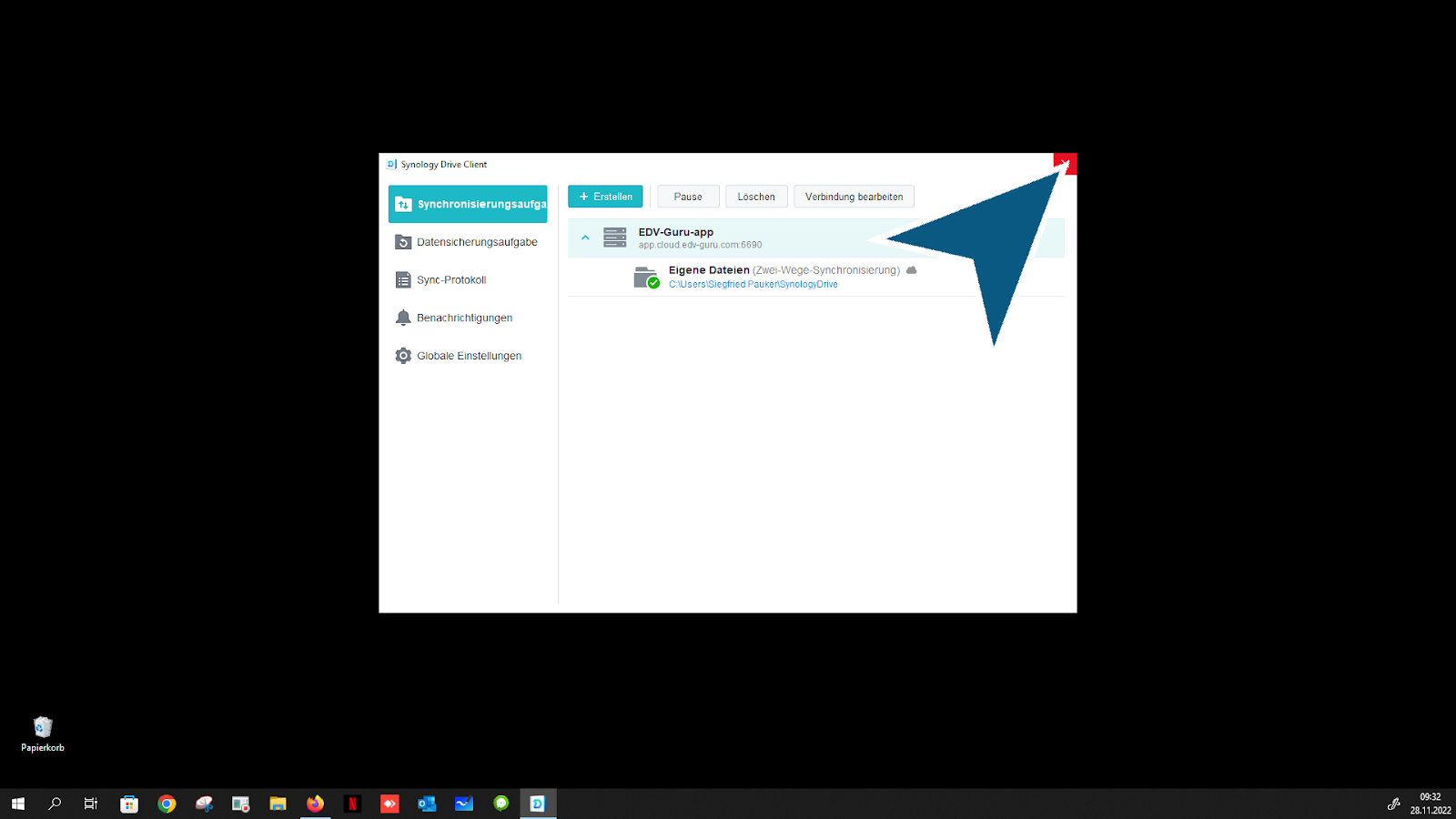Click the Löschen button
This screenshot has height=819, width=1456.
[756, 197]
